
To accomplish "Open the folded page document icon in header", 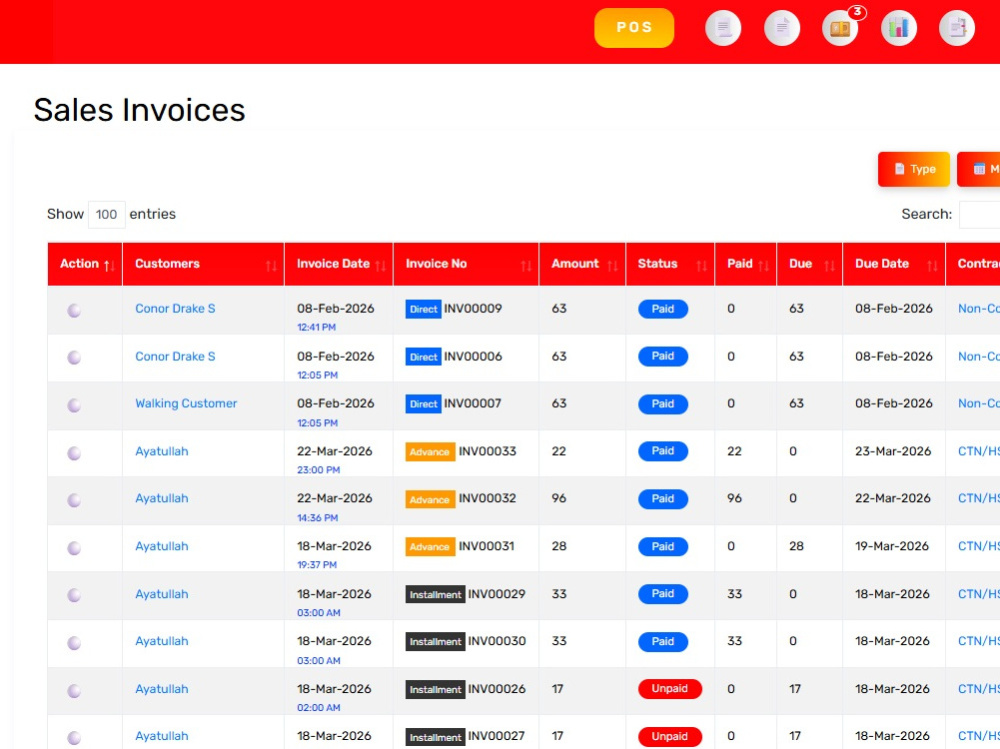I will coord(782,28).
